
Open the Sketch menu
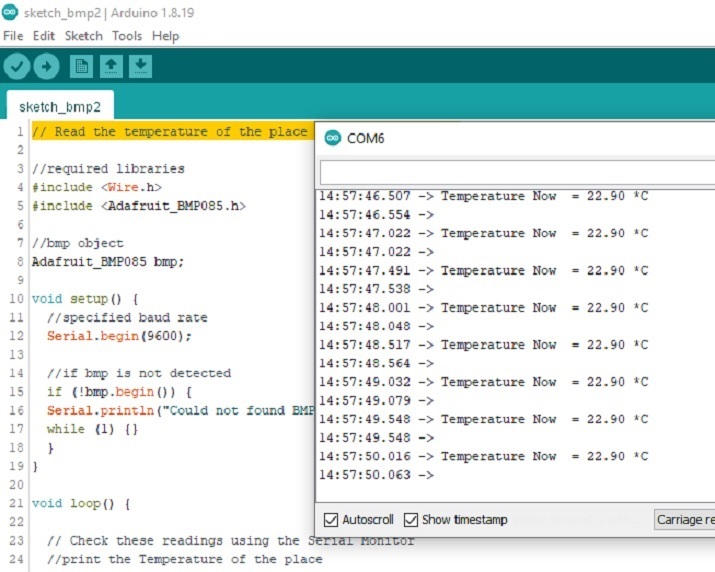point(83,36)
